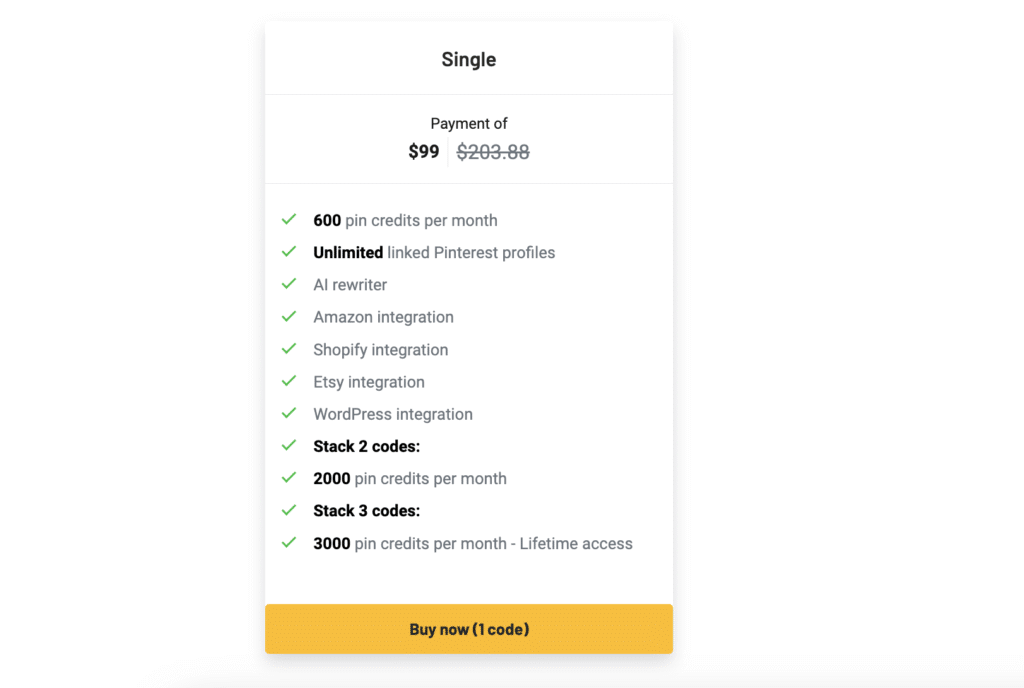Click the linked Pinterest profiles text
This screenshot has height=688, width=1024.
(x=471, y=253)
